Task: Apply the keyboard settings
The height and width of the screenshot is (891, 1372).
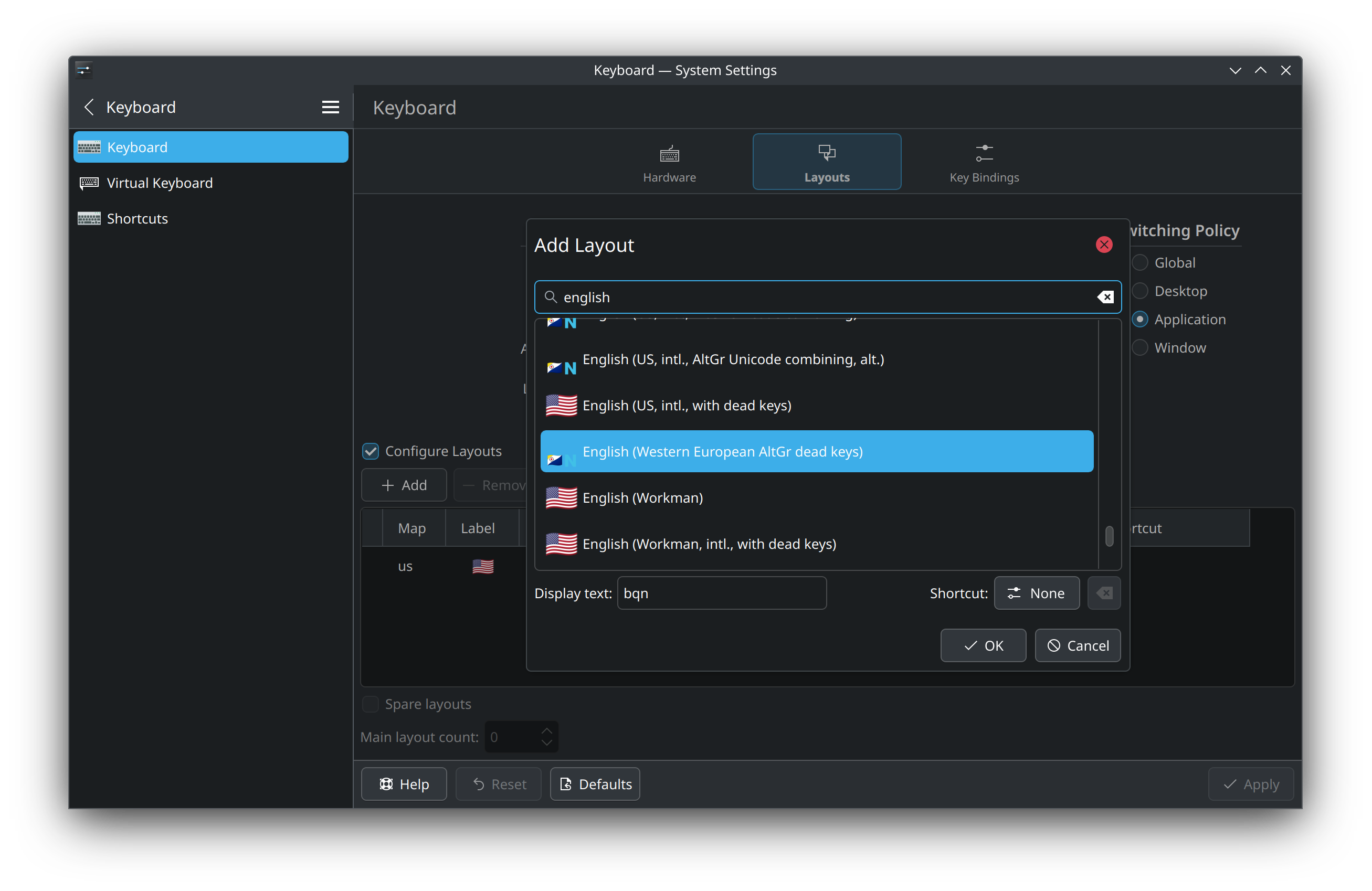Action: [1250, 784]
